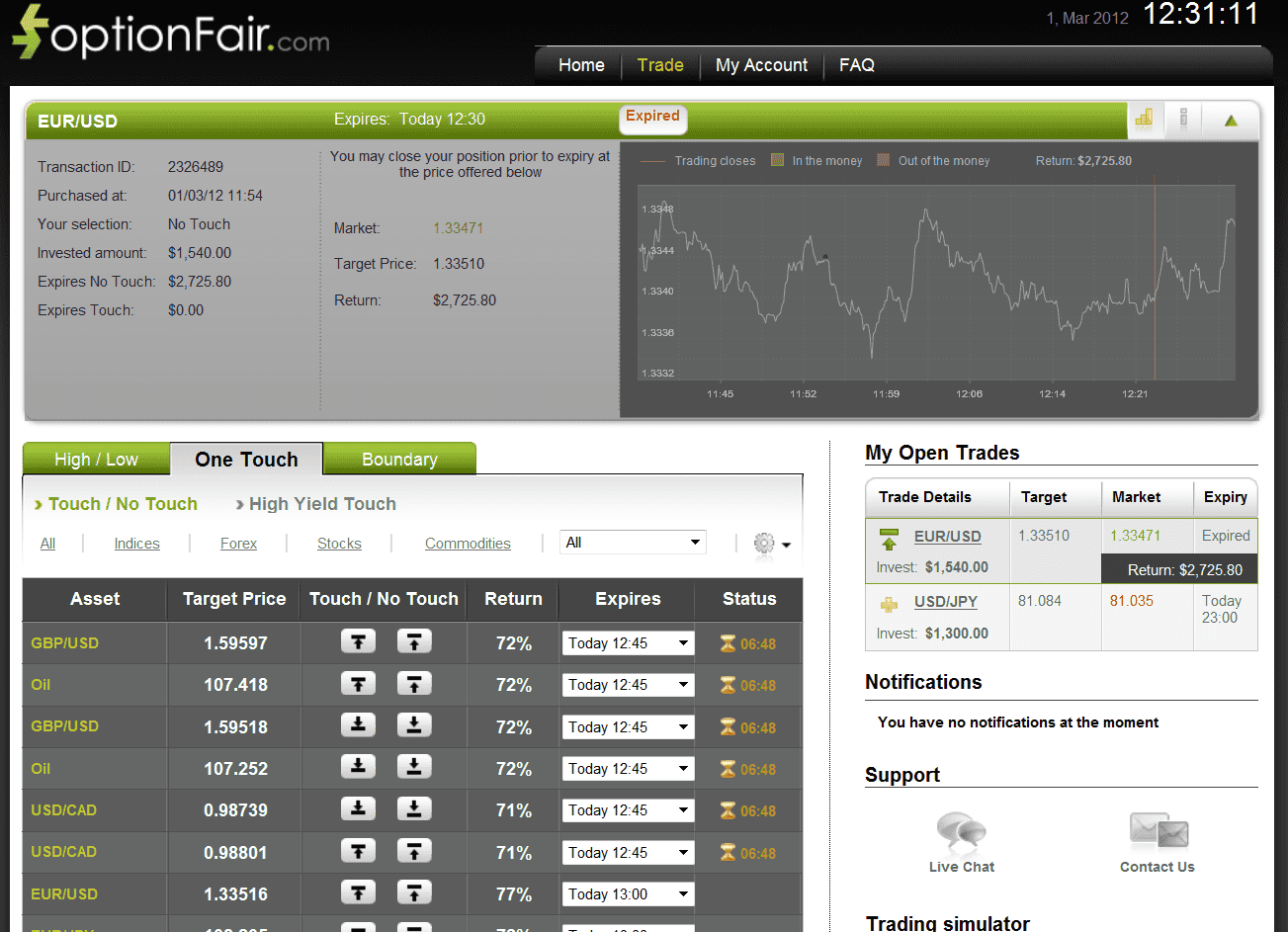Select Touch arrow for GBP/USD at 1.59597
Screen dimensions: 1288x932
[x=358, y=641]
